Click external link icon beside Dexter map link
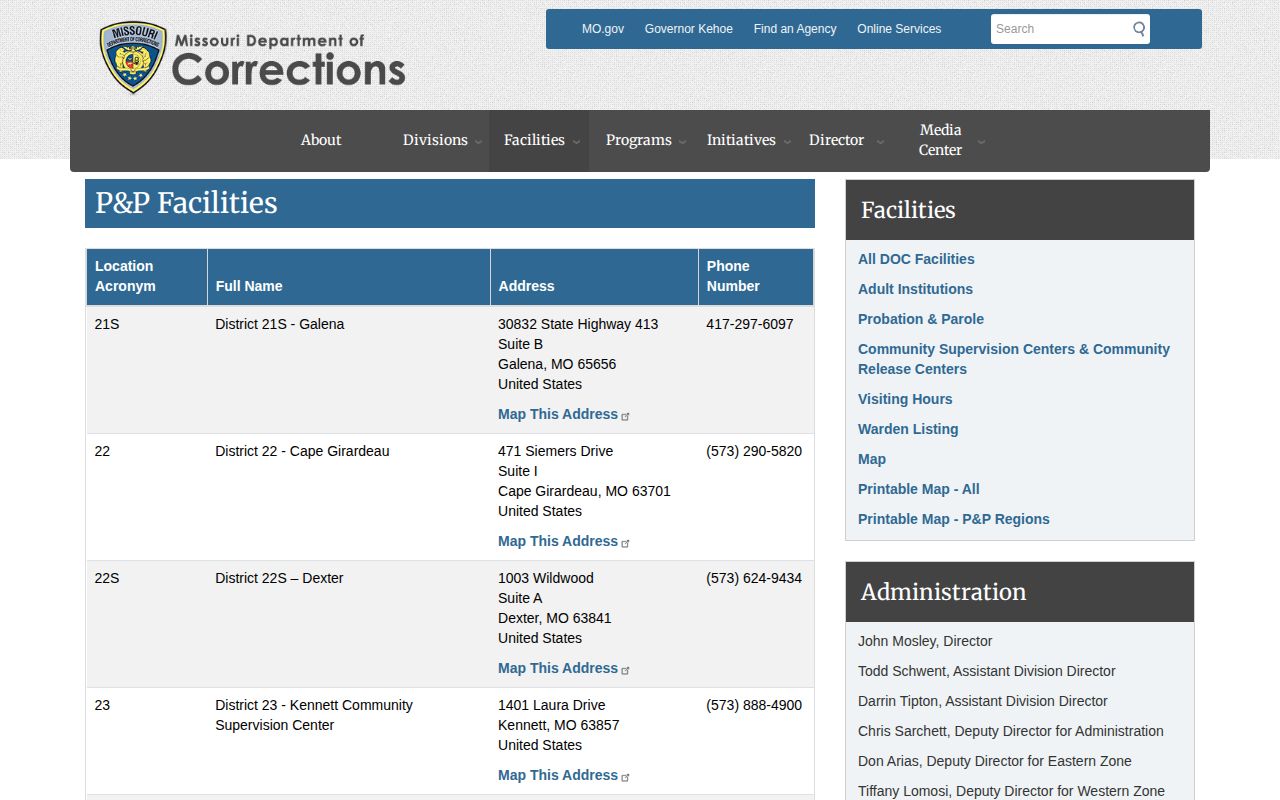 click(626, 670)
